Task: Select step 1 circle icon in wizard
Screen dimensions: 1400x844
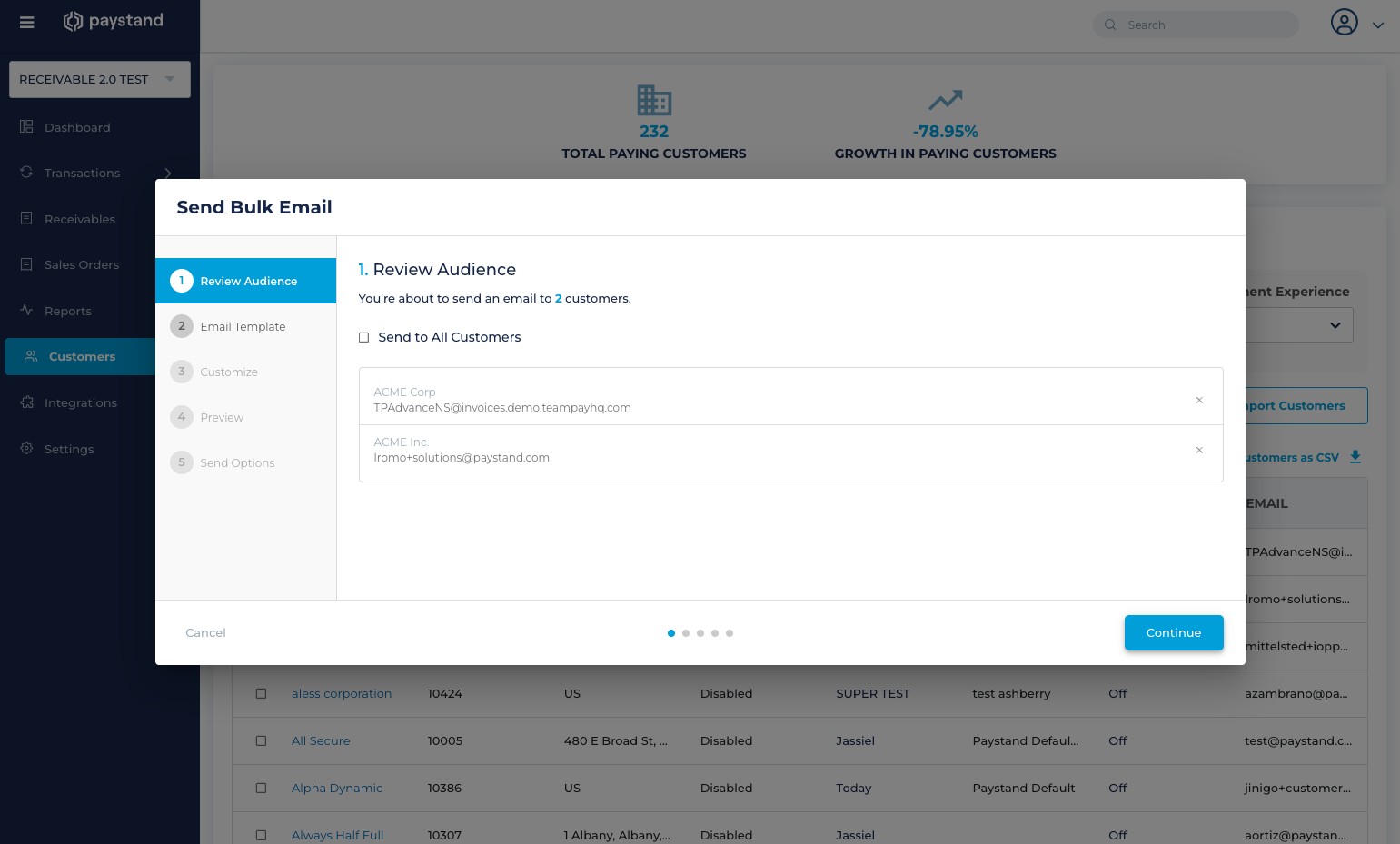Action: (182, 281)
